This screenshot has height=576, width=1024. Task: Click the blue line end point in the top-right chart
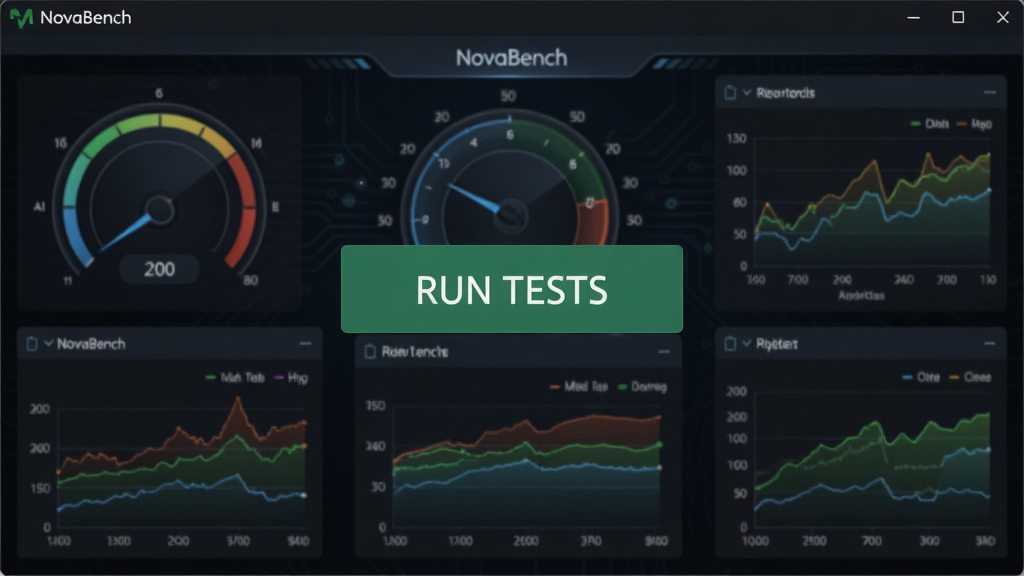pos(989,190)
